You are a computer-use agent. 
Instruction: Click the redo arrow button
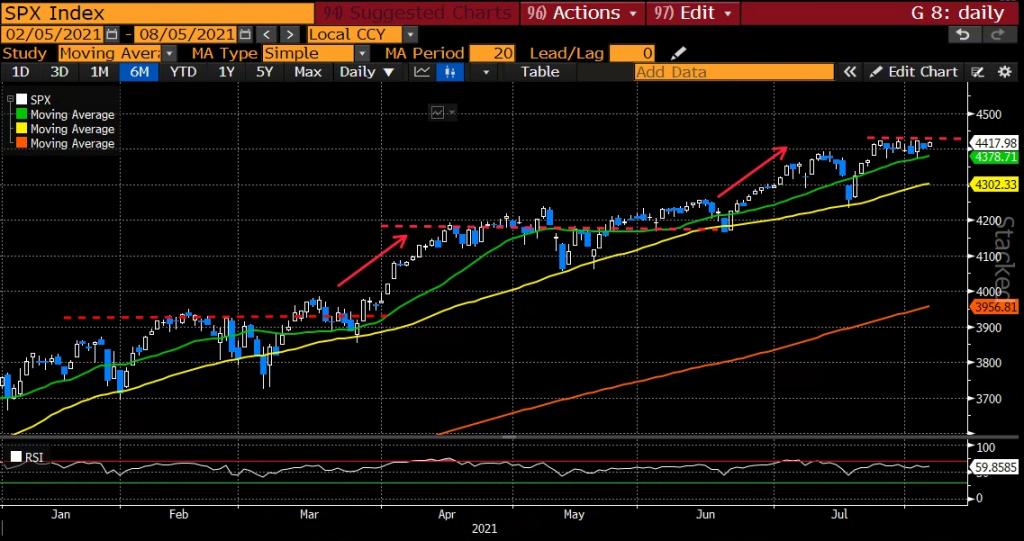[995, 34]
